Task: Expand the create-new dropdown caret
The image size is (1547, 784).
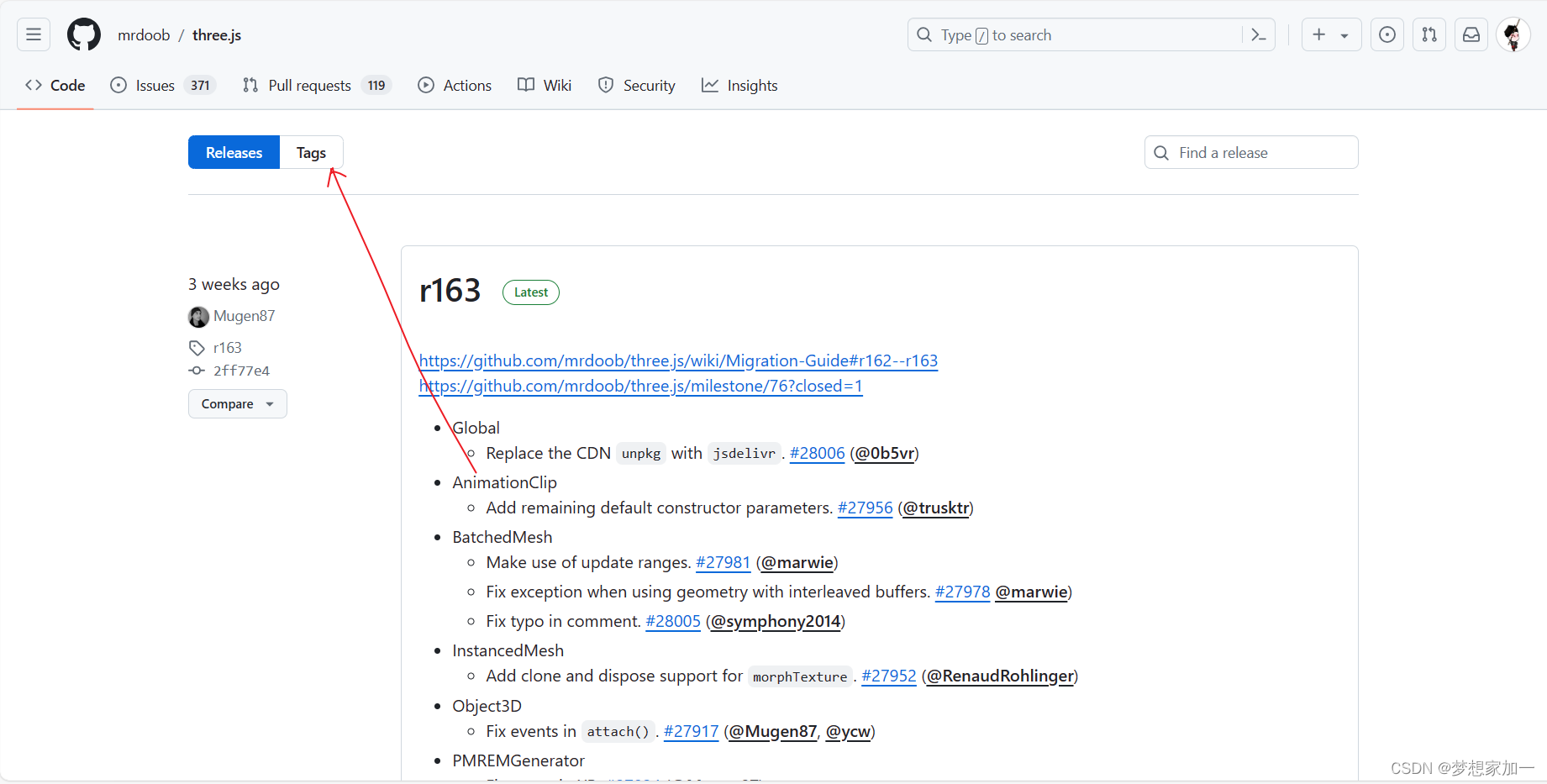Action: pos(1344,35)
